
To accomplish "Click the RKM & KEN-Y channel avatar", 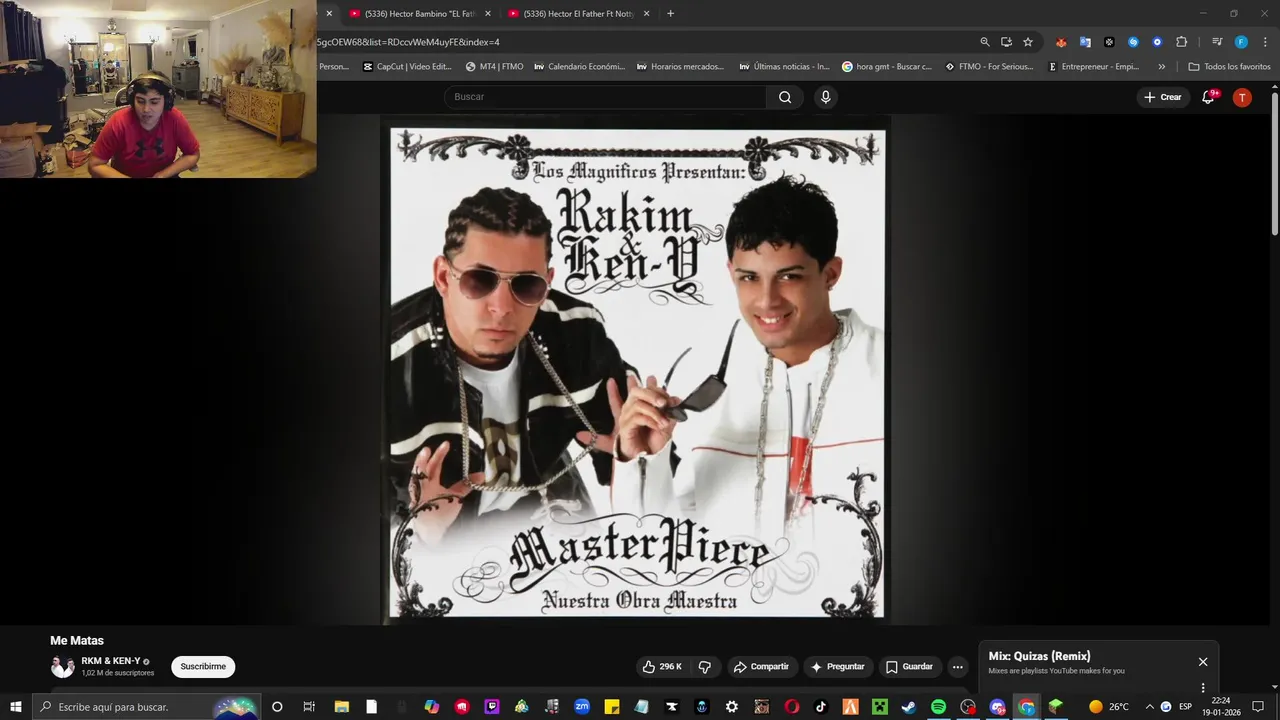I will point(62,667).
